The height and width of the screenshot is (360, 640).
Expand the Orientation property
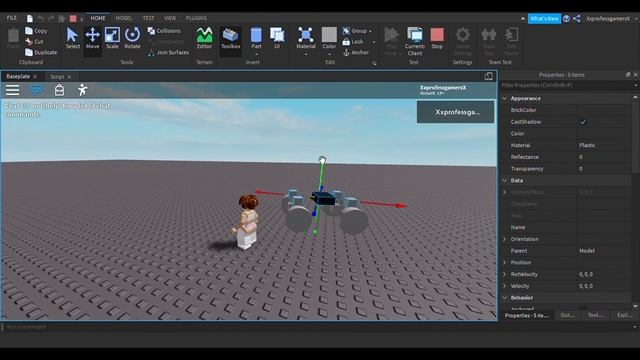click(505, 239)
